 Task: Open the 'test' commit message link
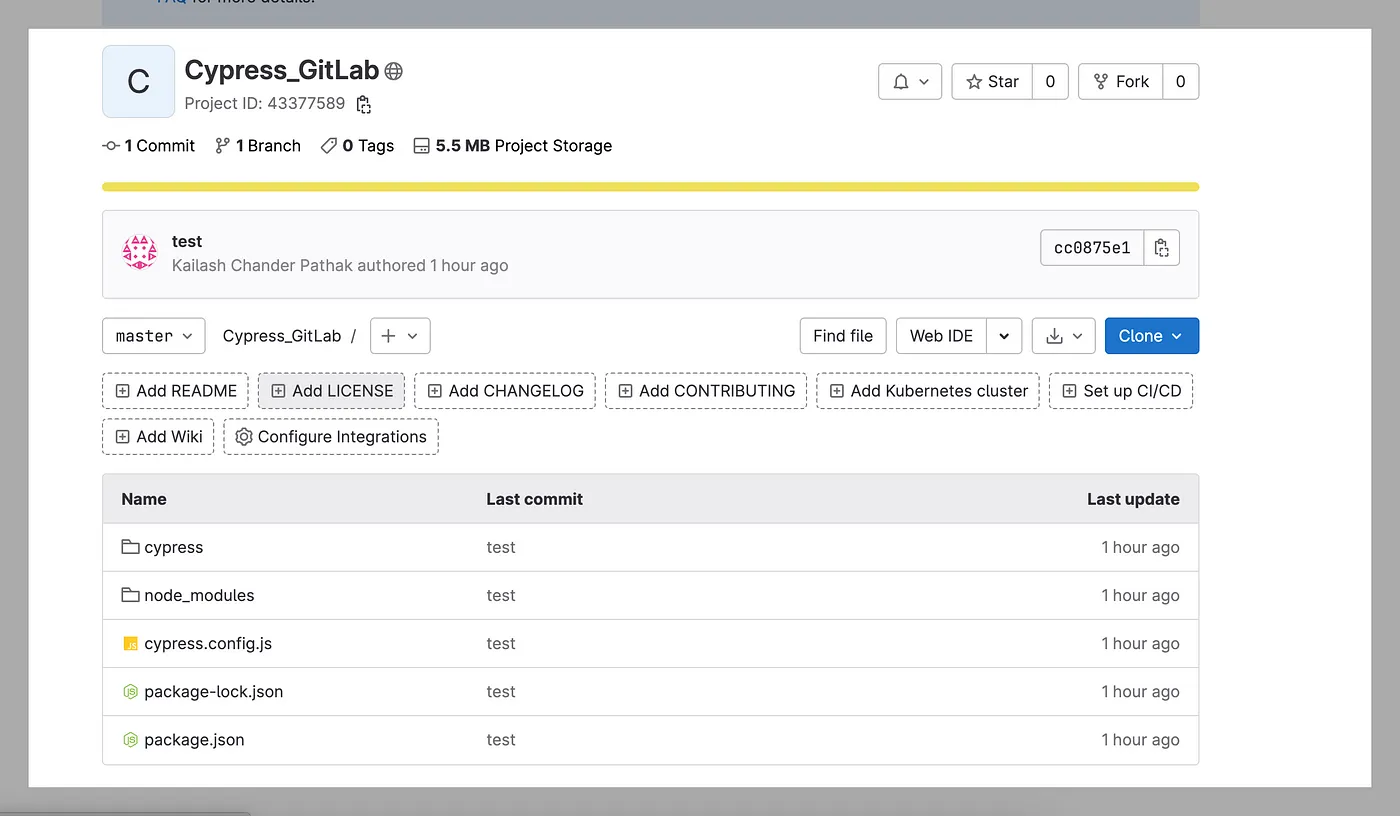point(187,241)
